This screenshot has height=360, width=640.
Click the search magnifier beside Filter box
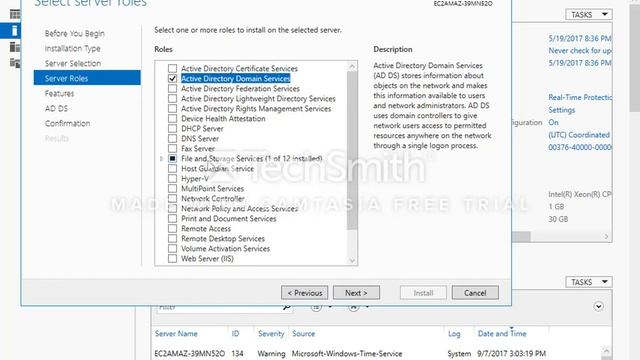[287, 307]
